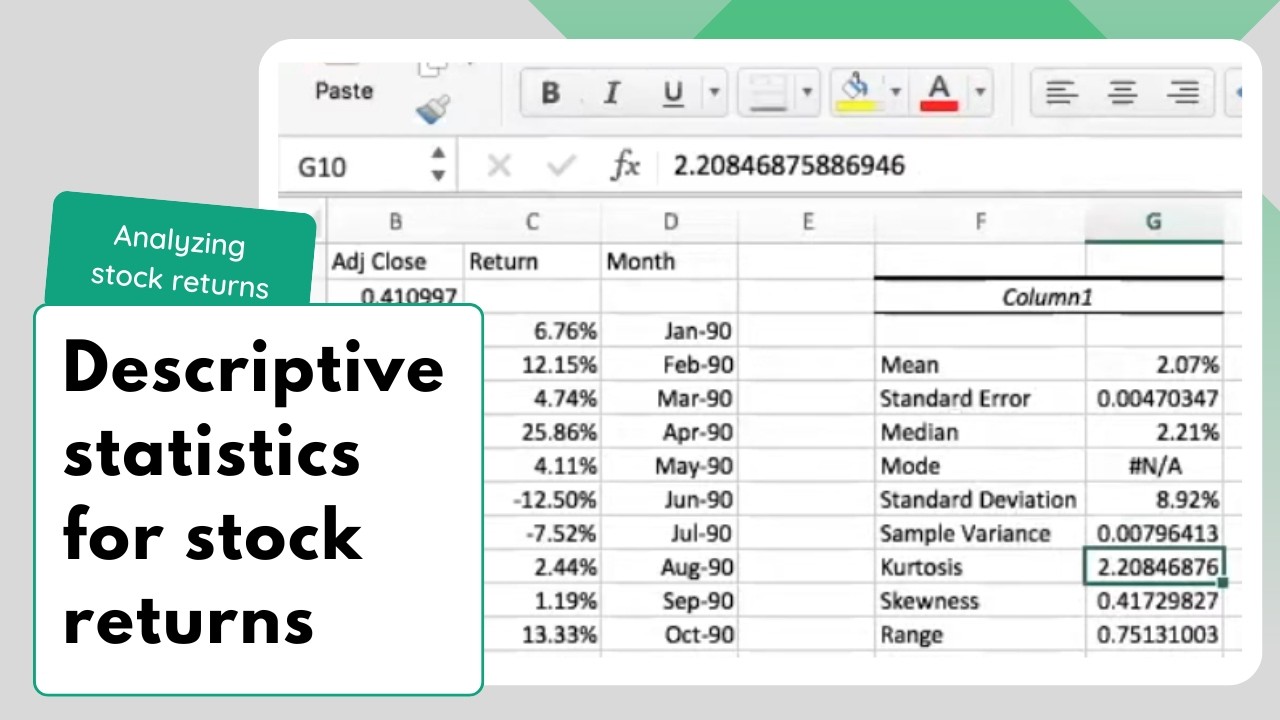Select column C header
The width and height of the screenshot is (1280, 720).
(532, 223)
